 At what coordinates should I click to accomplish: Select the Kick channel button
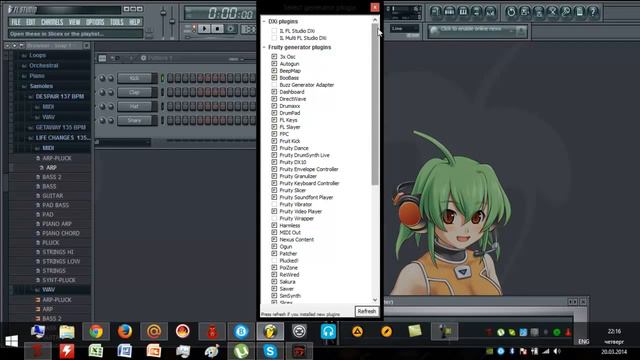tap(134, 78)
